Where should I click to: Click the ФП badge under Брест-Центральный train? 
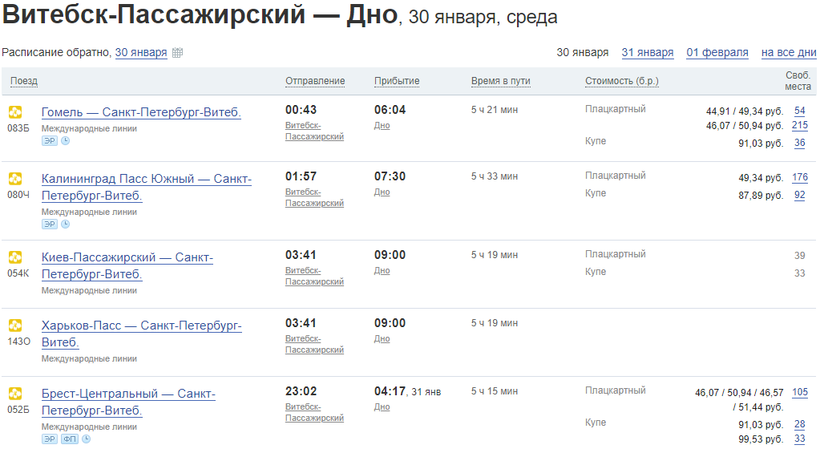70,439
